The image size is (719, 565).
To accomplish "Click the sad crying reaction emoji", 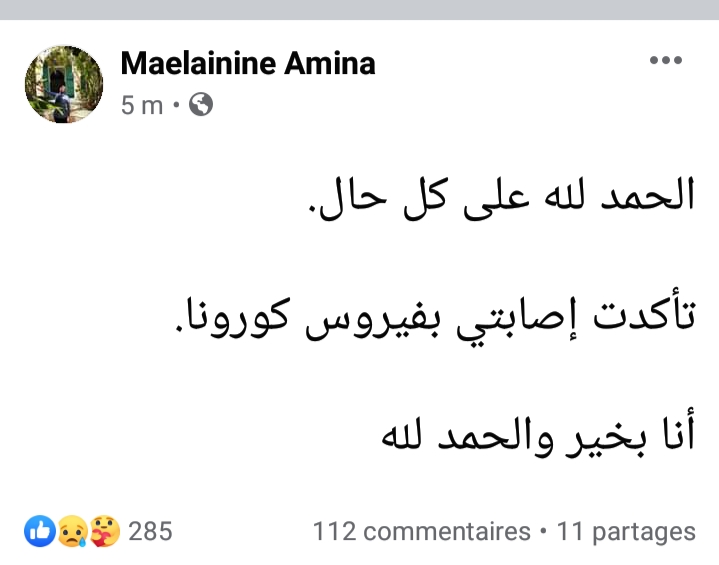I will pyautogui.click(x=71, y=530).
